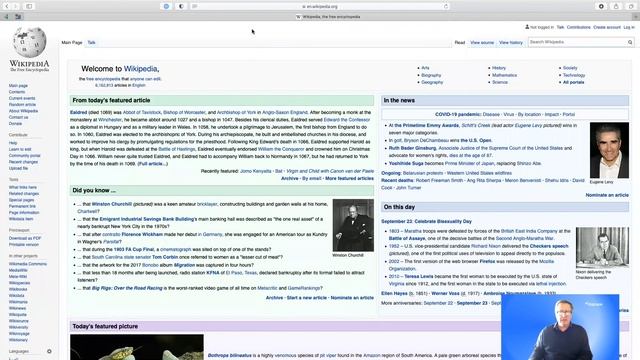Open the Create account link
Image resolution: width=640 pixels, height=360 pixels.
pos(607,27)
